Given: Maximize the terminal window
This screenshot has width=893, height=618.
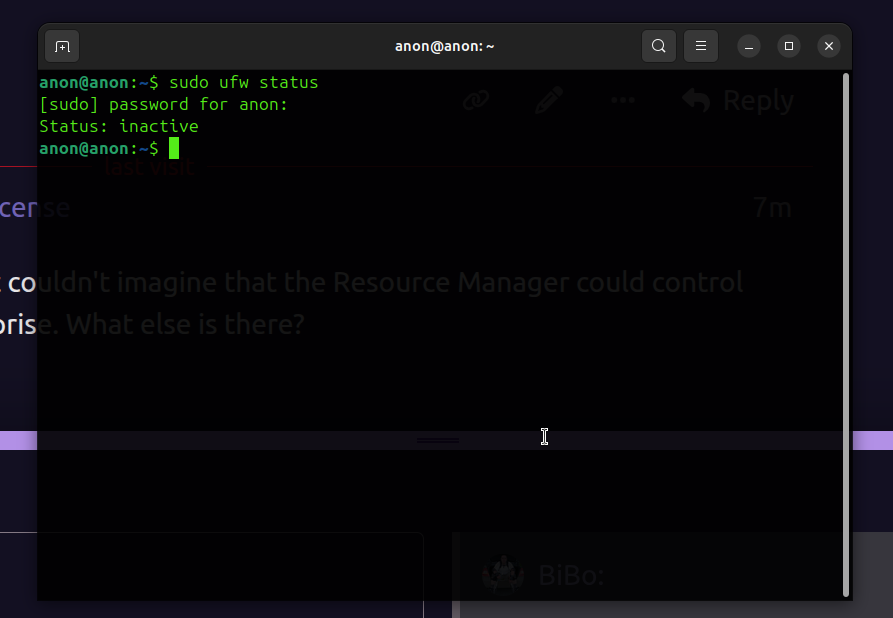Looking at the screenshot, I should click(789, 46).
